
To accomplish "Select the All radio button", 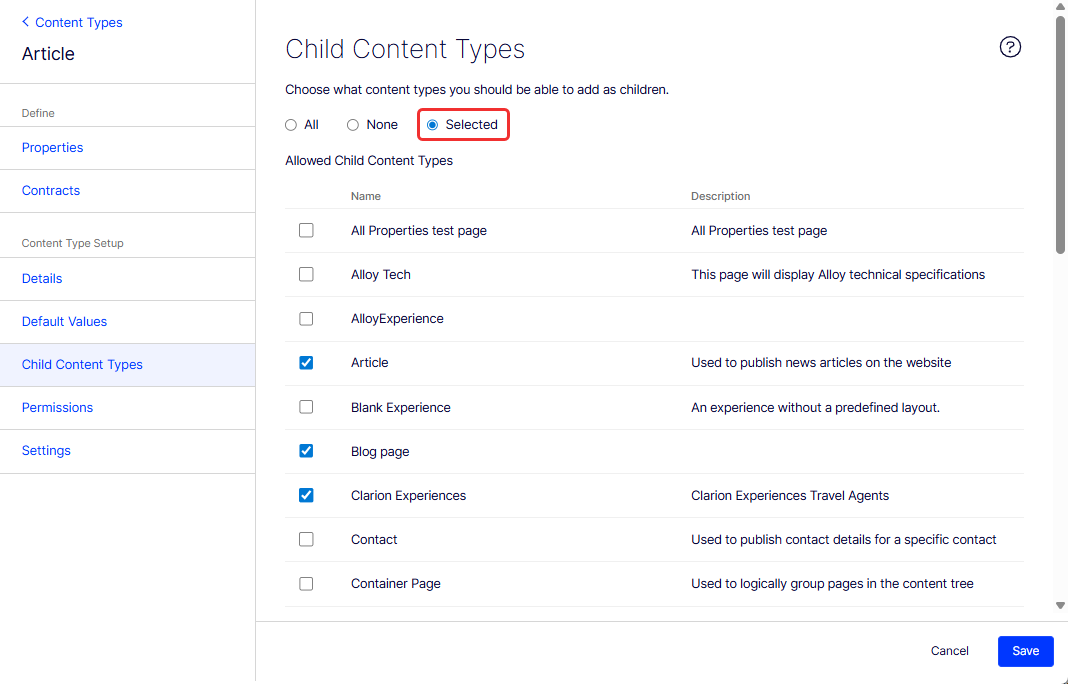I will tap(291, 125).
